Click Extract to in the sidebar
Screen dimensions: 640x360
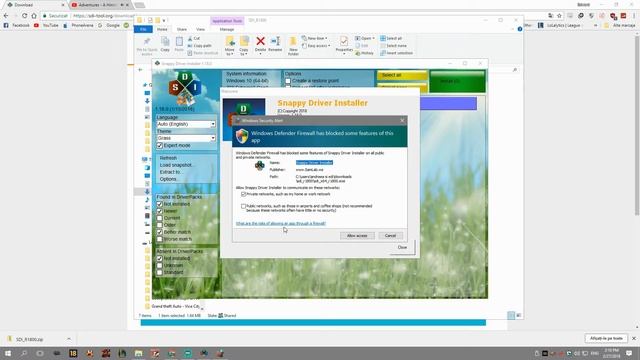[x=170, y=172]
